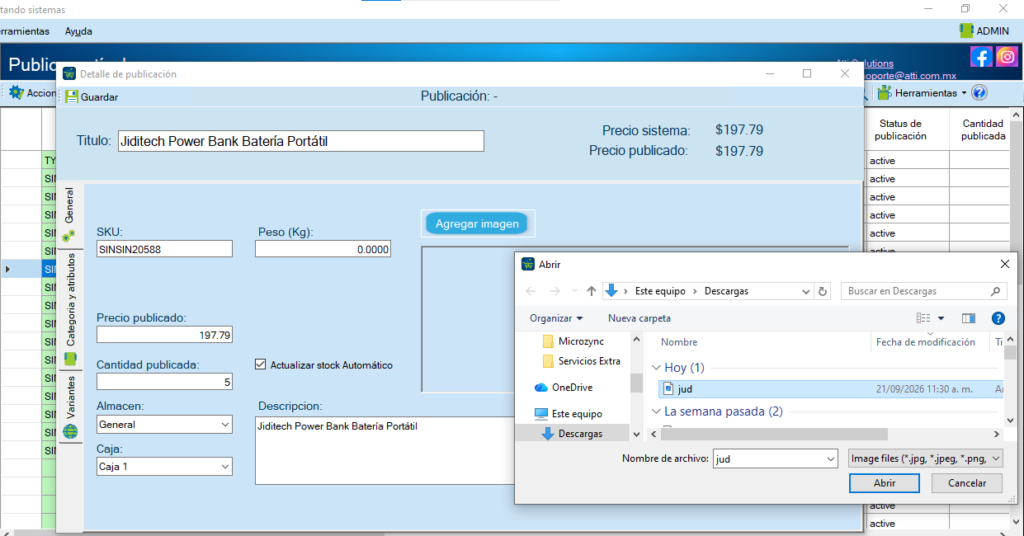The width and height of the screenshot is (1024, 536).
Task: Toggle the preview pane icon in Abrir
Action: point(968,318)
